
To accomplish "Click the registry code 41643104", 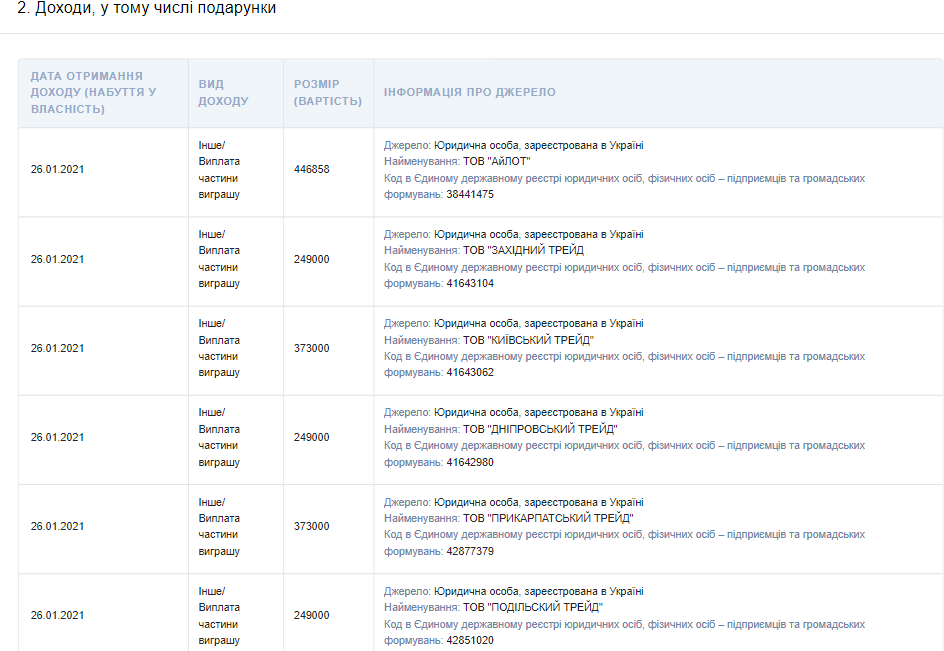I will (x=470, y=283).
